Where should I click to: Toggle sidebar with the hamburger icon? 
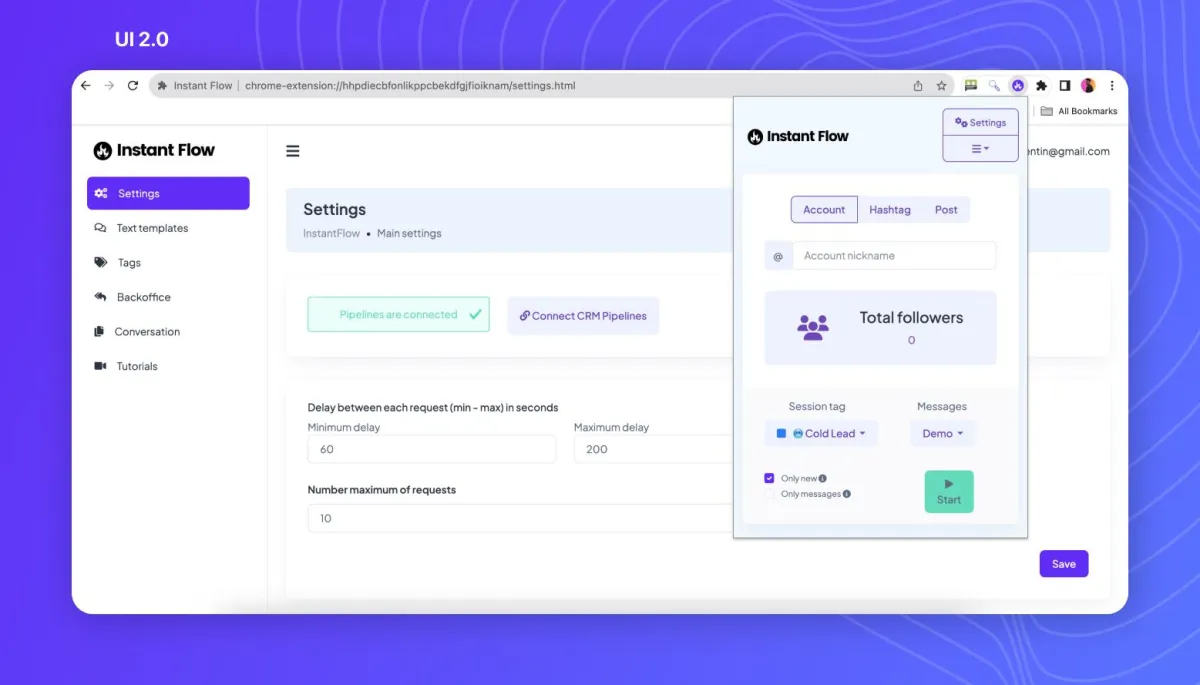point(293,151)
